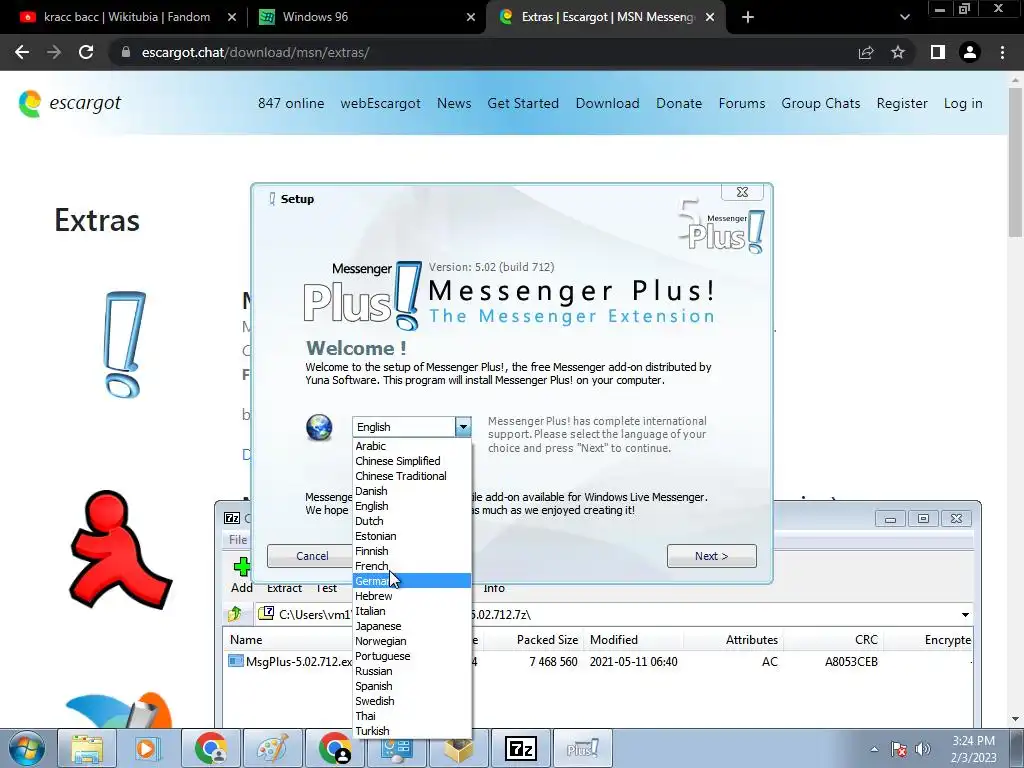The height and width of the screenshot is (768, 1024).
Task: Open the Paint taskbar icon
Action: [272, 748]
